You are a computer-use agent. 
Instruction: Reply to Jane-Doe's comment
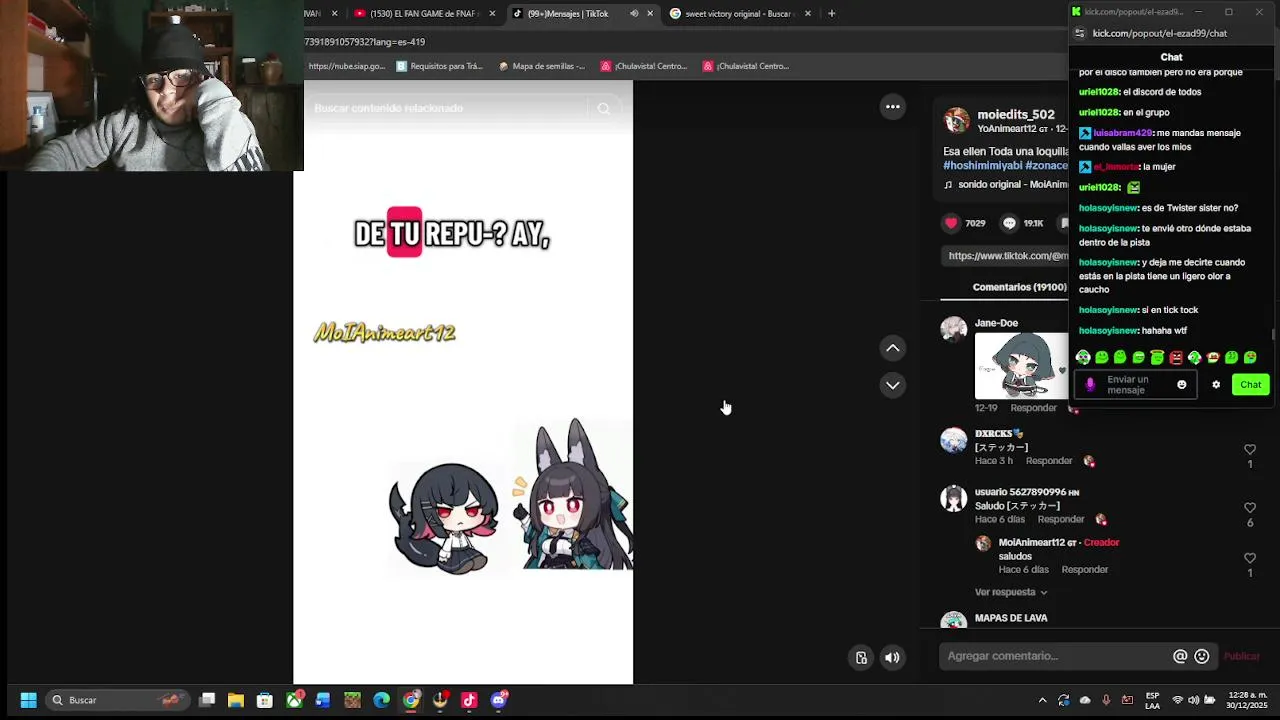click(1033, 408)
